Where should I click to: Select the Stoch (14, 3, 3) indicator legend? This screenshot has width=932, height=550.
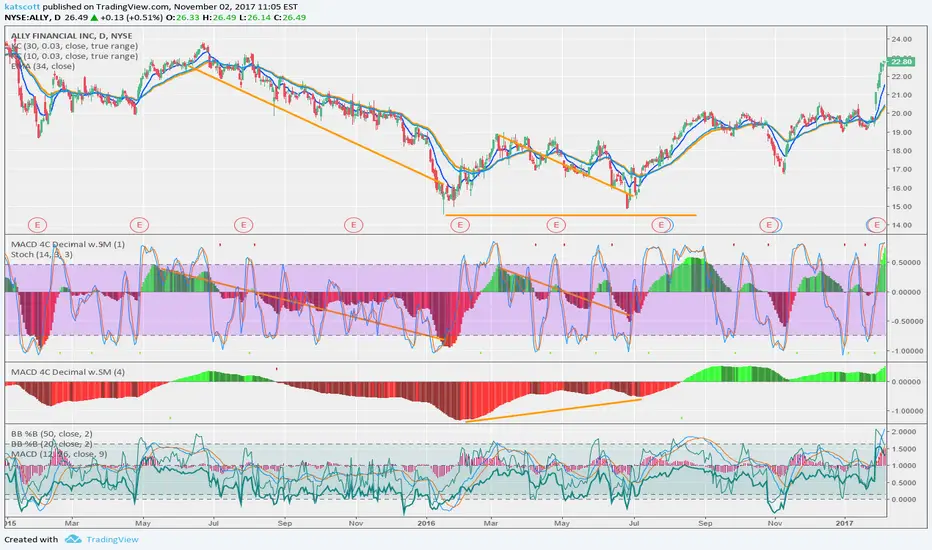point(42,254)
